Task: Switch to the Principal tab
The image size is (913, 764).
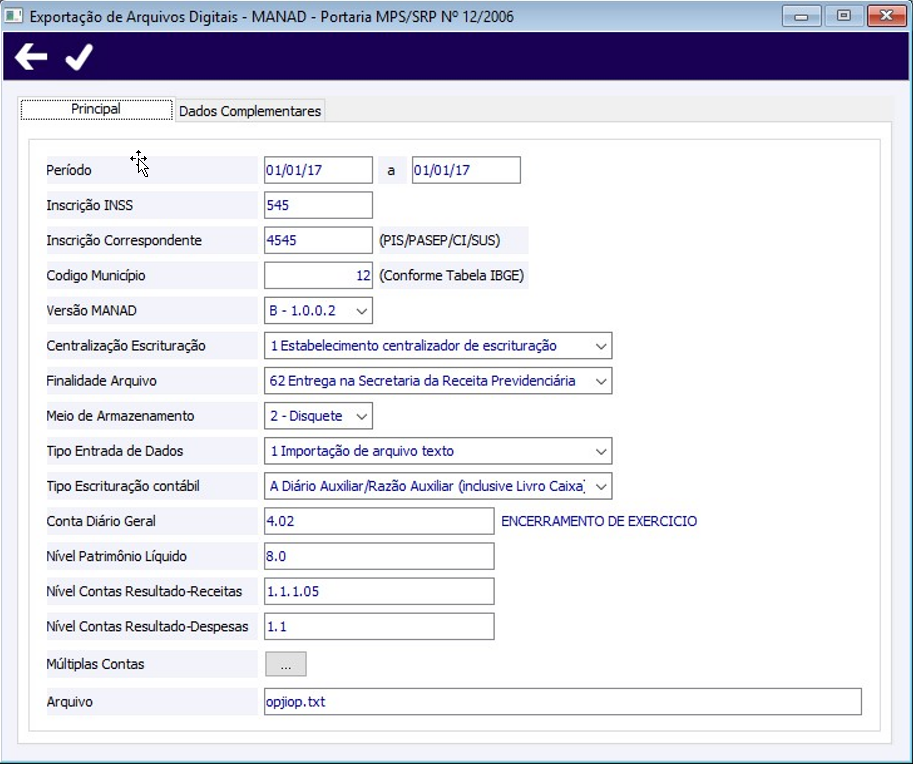Action: coord(97,109)
